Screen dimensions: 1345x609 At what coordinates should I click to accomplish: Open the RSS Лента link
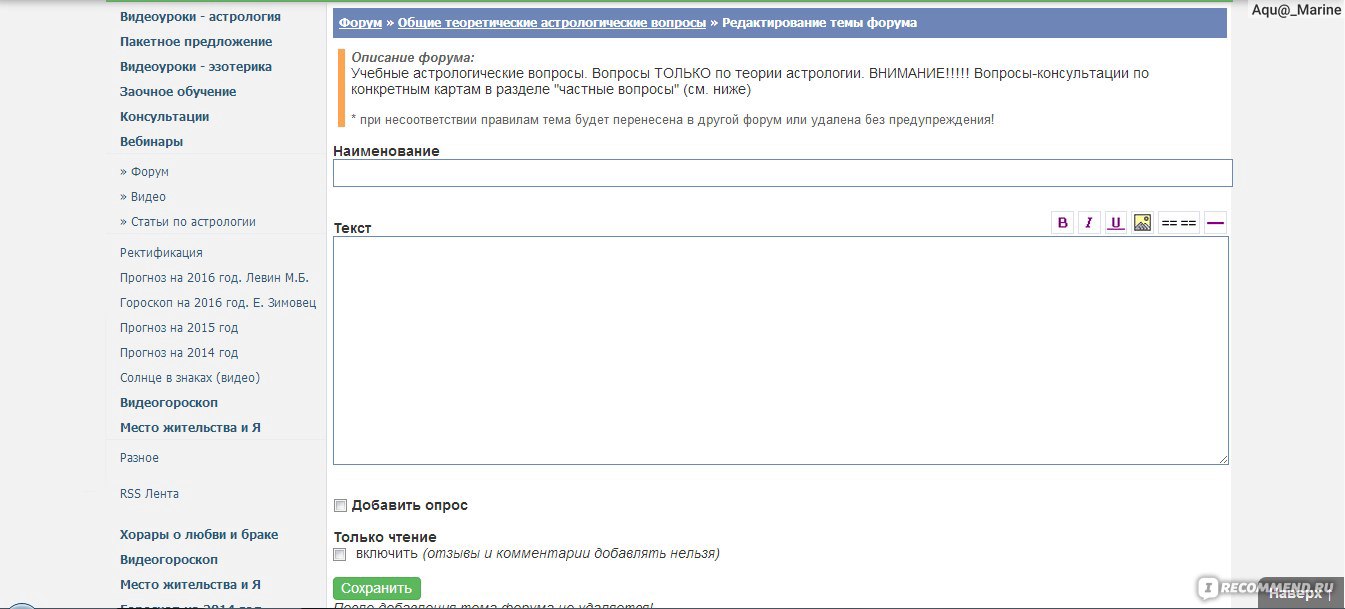coord(149,494)
